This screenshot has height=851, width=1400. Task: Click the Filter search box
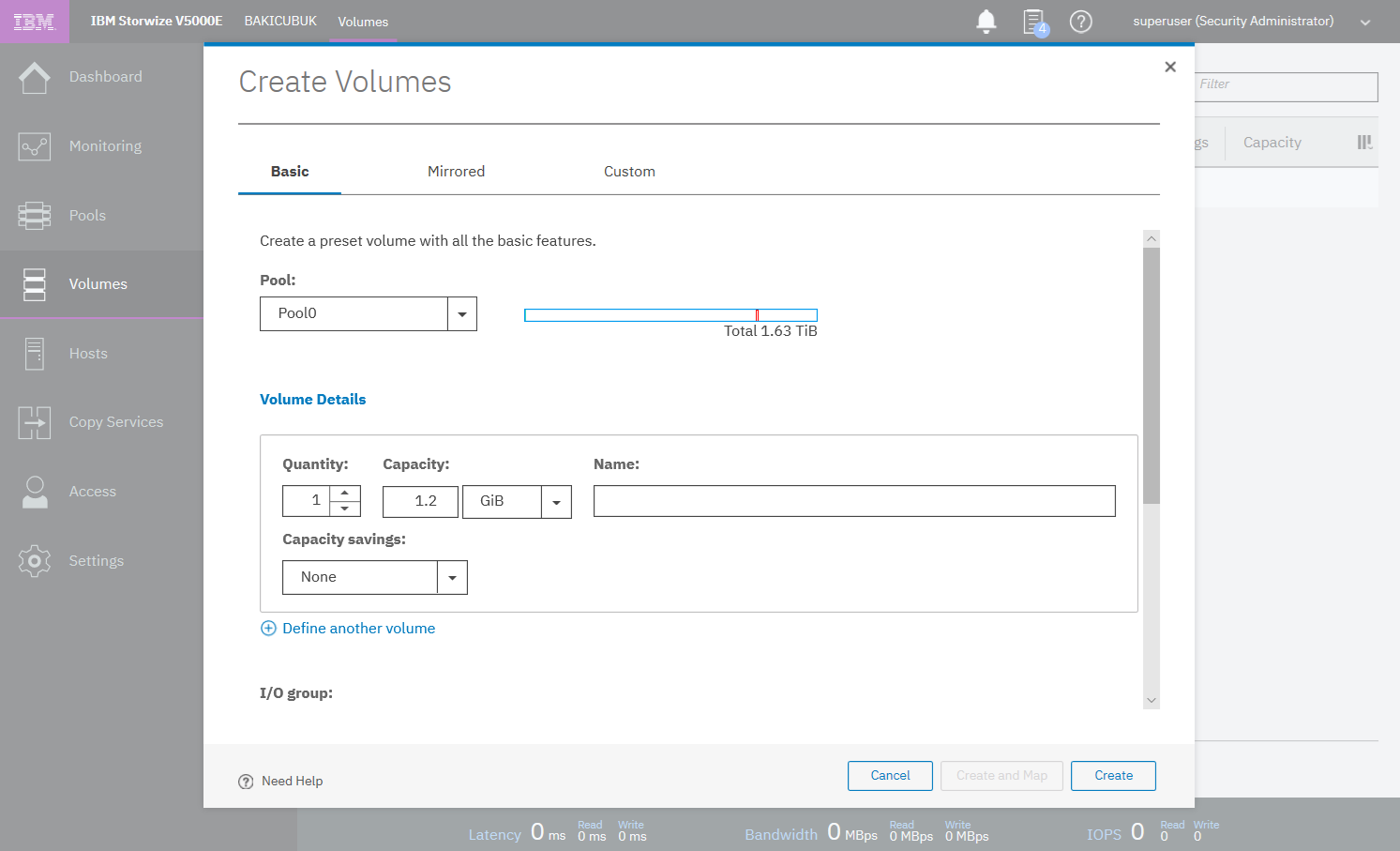[x=1286, y=86]
